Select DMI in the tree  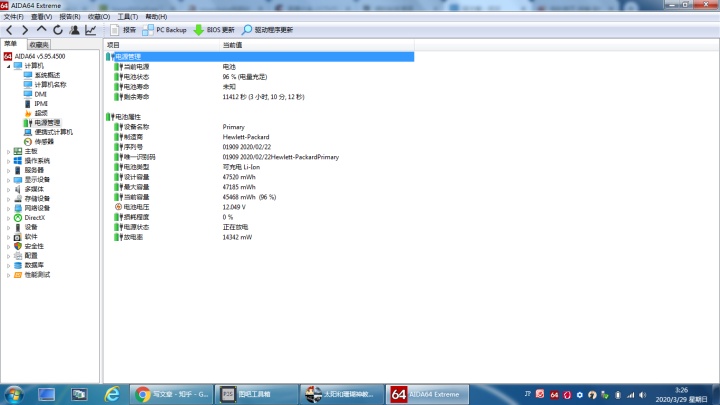[x=40, y=94]
